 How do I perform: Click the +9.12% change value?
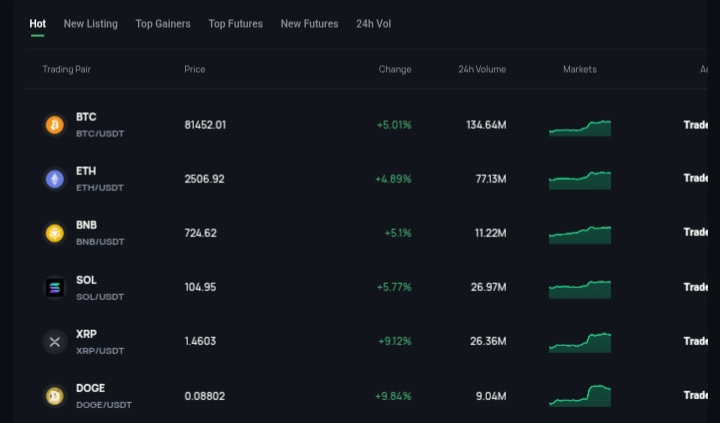click(x=394, y=341)
